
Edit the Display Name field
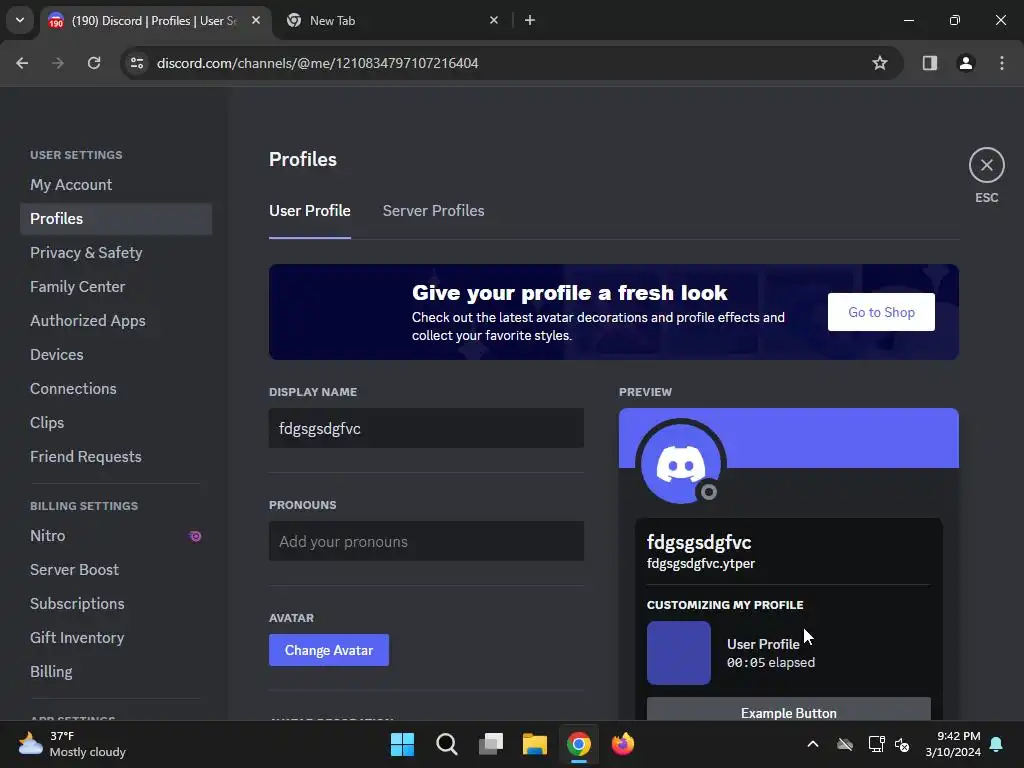pos(426,428)
